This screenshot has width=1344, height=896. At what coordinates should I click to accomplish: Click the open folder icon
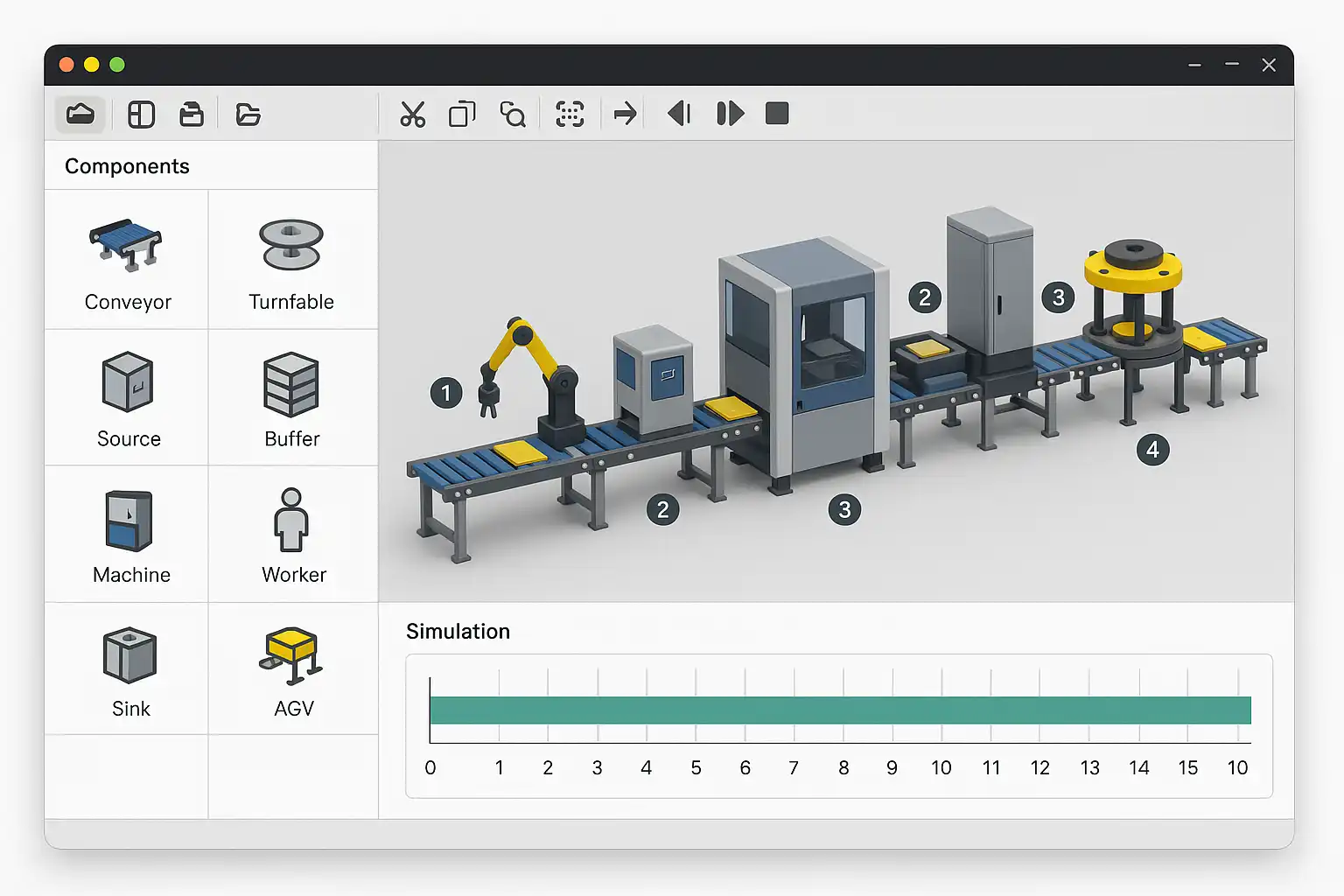[x=248, y=115]
